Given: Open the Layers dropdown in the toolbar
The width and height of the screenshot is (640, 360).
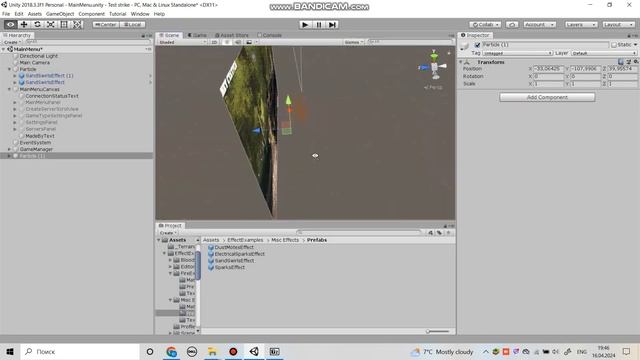Looking at the screenshot, I should coord(581,24).
